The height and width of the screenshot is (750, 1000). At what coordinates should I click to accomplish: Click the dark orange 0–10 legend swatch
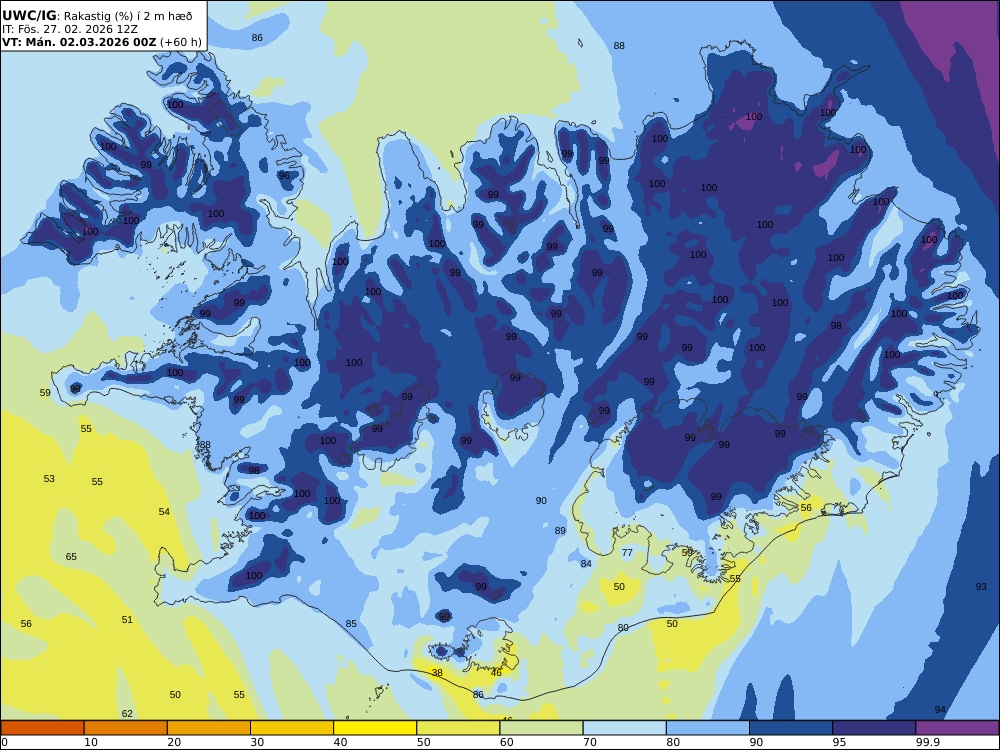click(42, 728)
